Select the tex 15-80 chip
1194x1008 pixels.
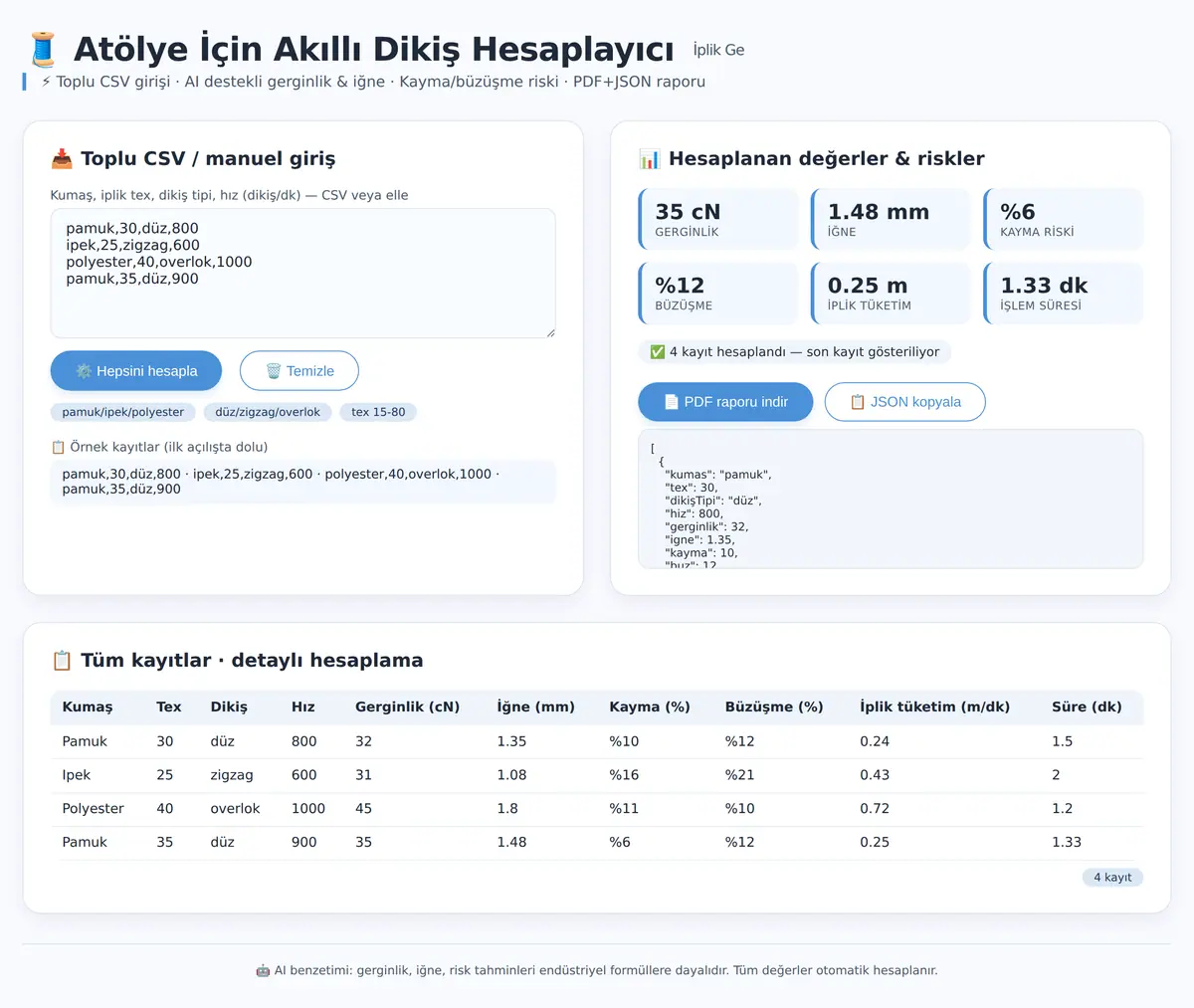pyautogui.click(x=378, y=412)
